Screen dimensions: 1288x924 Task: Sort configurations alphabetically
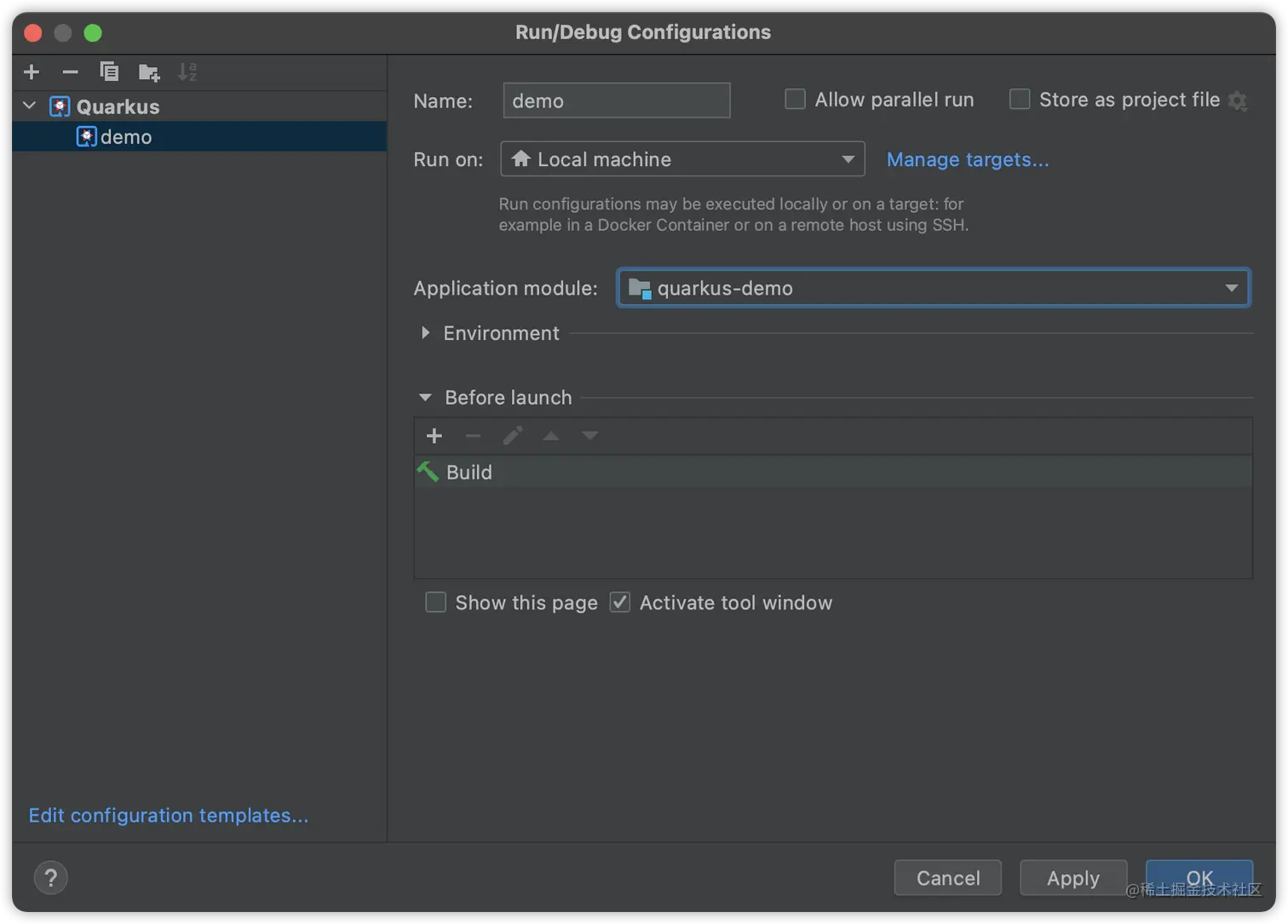[x=187, y=72]
